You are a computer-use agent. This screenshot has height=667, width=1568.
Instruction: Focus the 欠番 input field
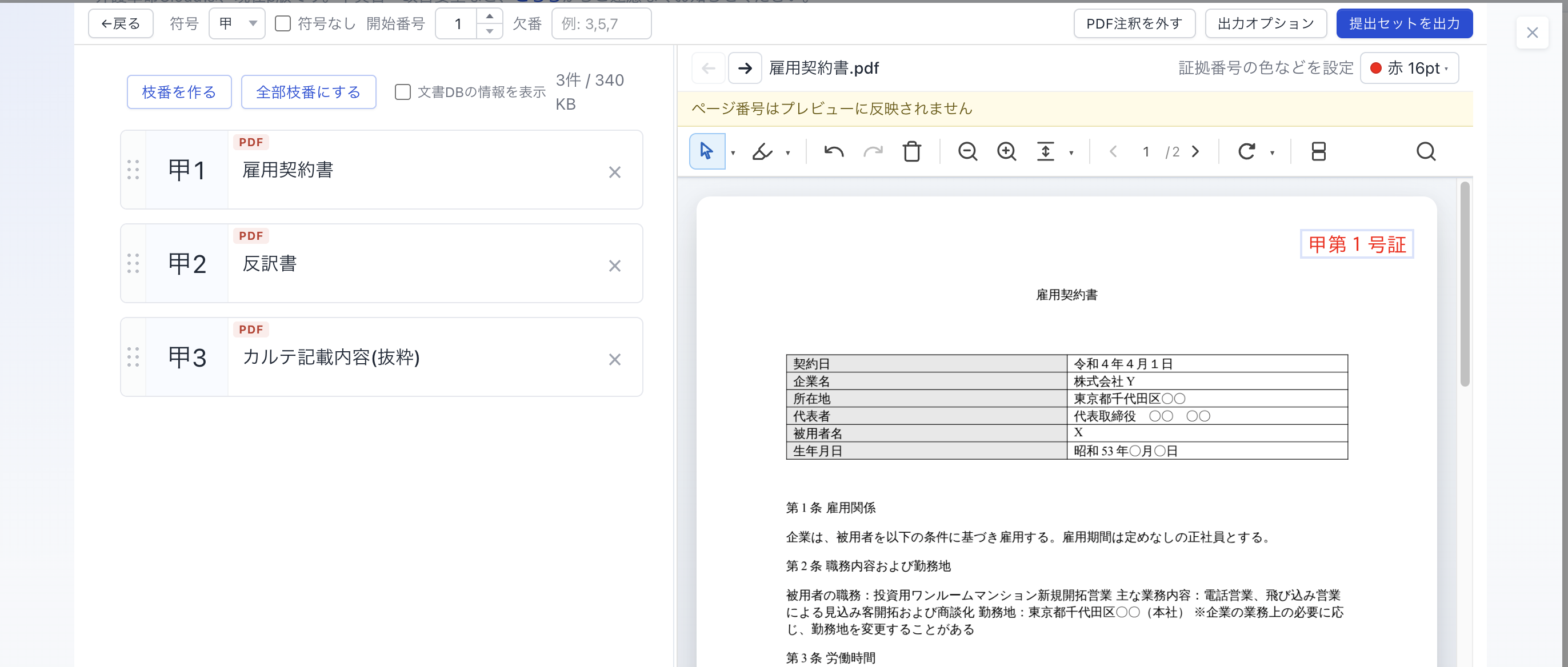601,24
